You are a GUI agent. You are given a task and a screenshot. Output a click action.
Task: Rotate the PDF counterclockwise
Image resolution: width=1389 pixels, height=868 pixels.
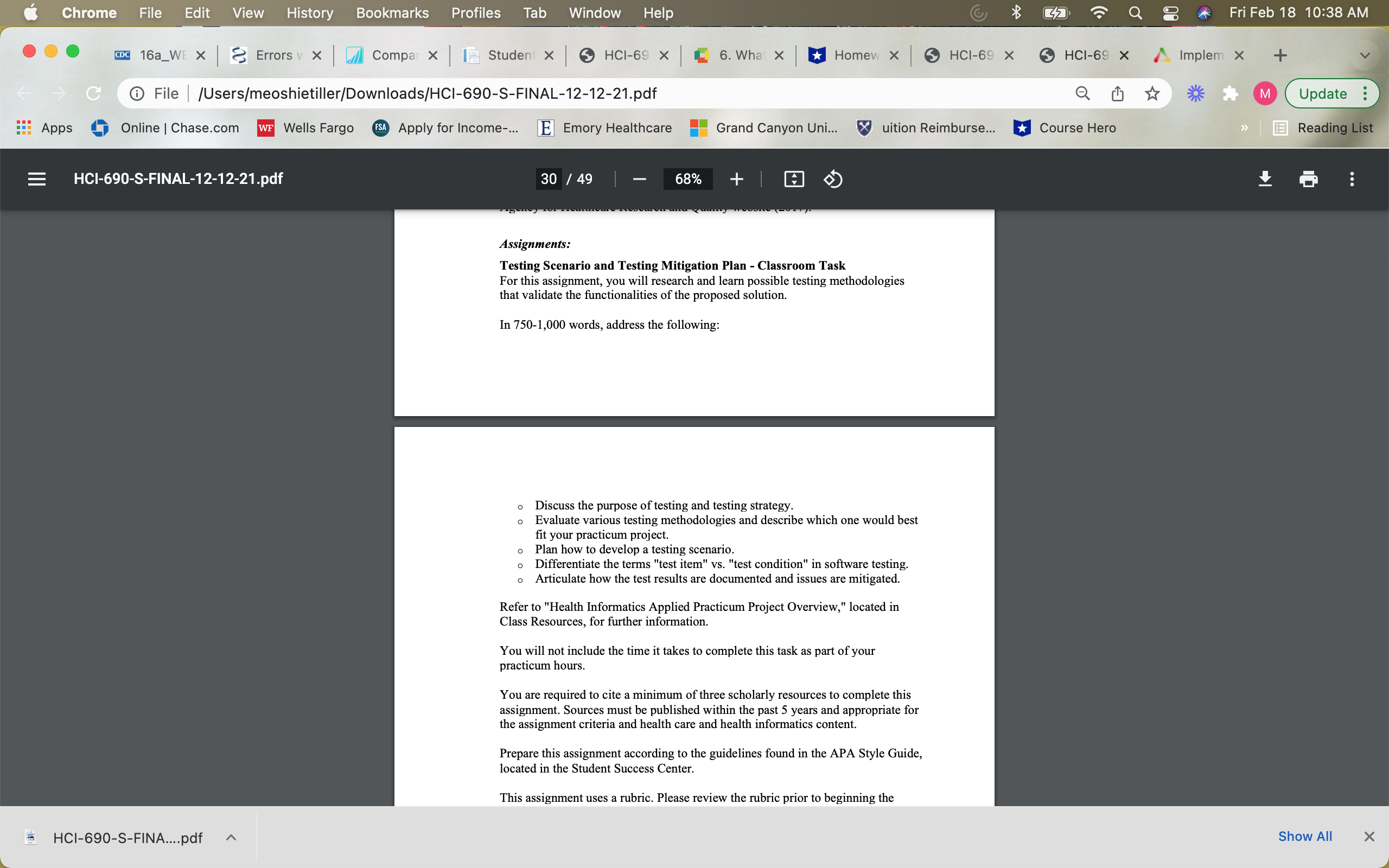point(833,178)
